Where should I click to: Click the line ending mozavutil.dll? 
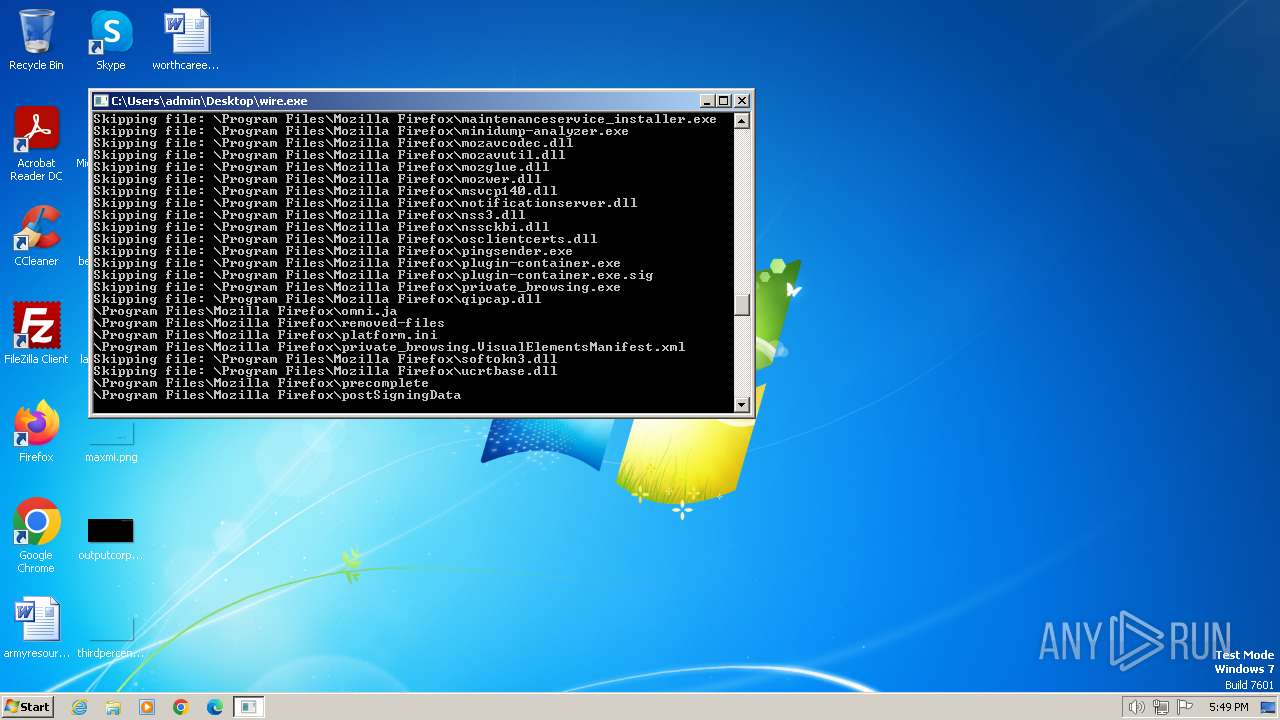[x=329, y=155]
